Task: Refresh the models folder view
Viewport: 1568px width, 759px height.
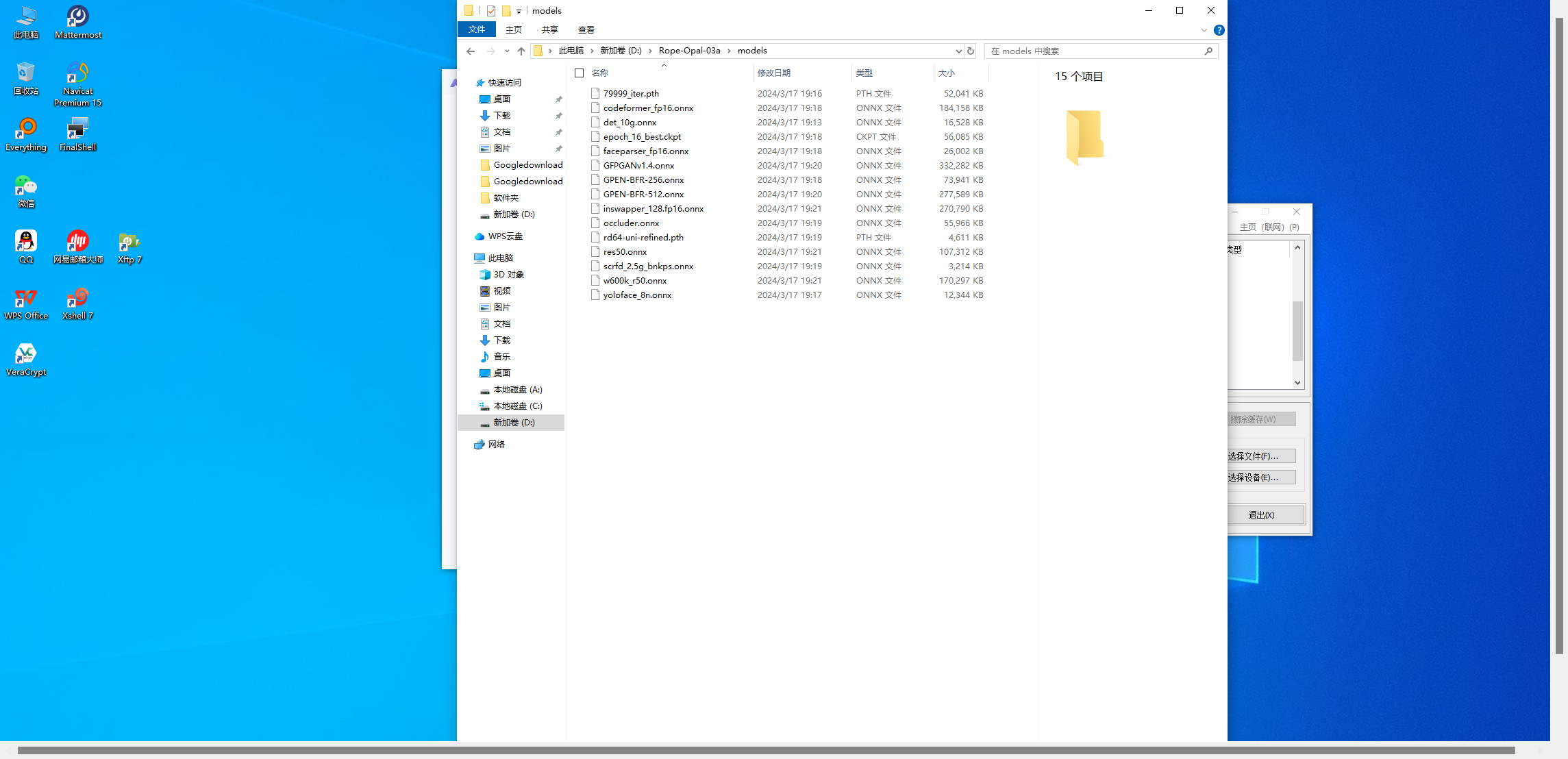Action: pyautogui.click(x=971, y=51)
